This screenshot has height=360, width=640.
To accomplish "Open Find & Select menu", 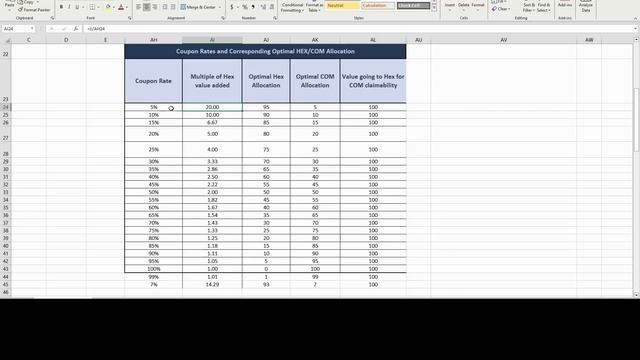I will [544, 7].
